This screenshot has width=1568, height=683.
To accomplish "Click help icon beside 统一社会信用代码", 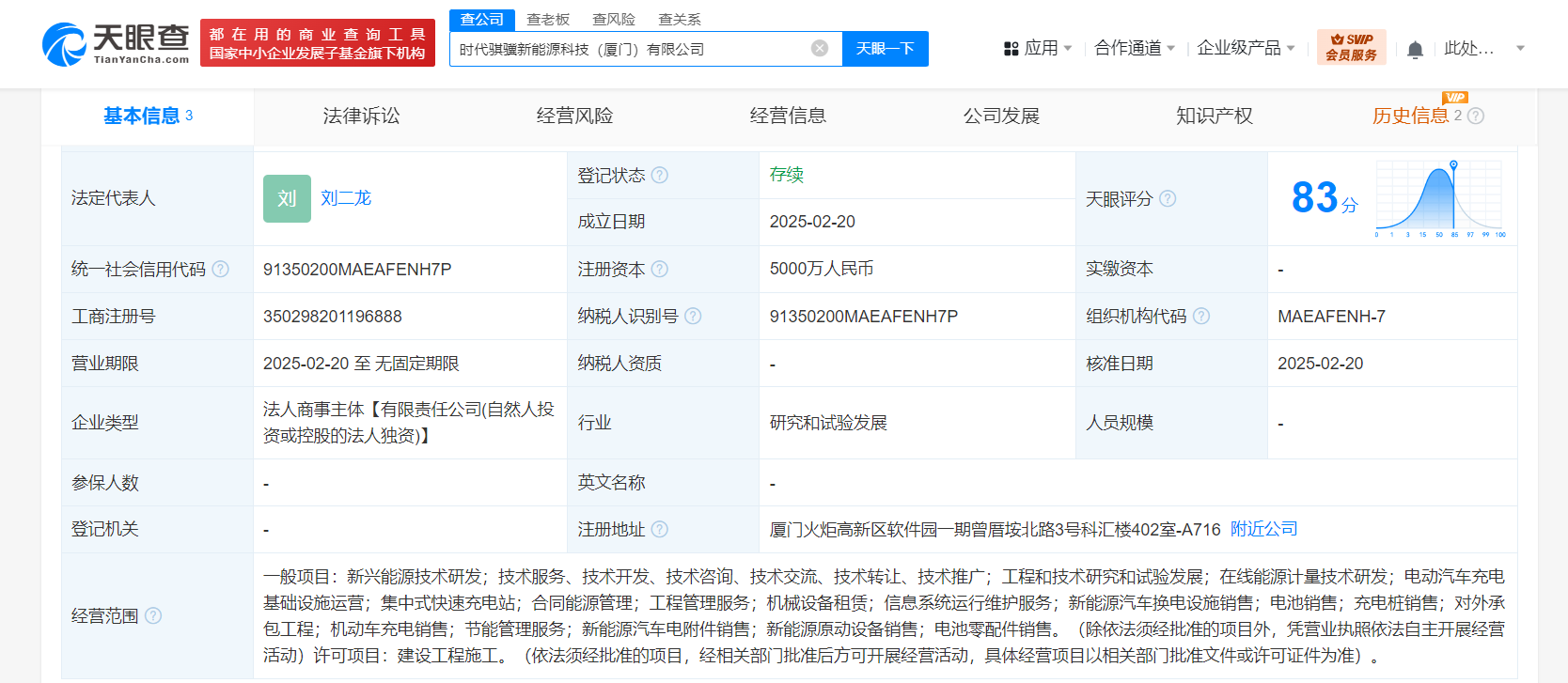I will click(221, 270).
